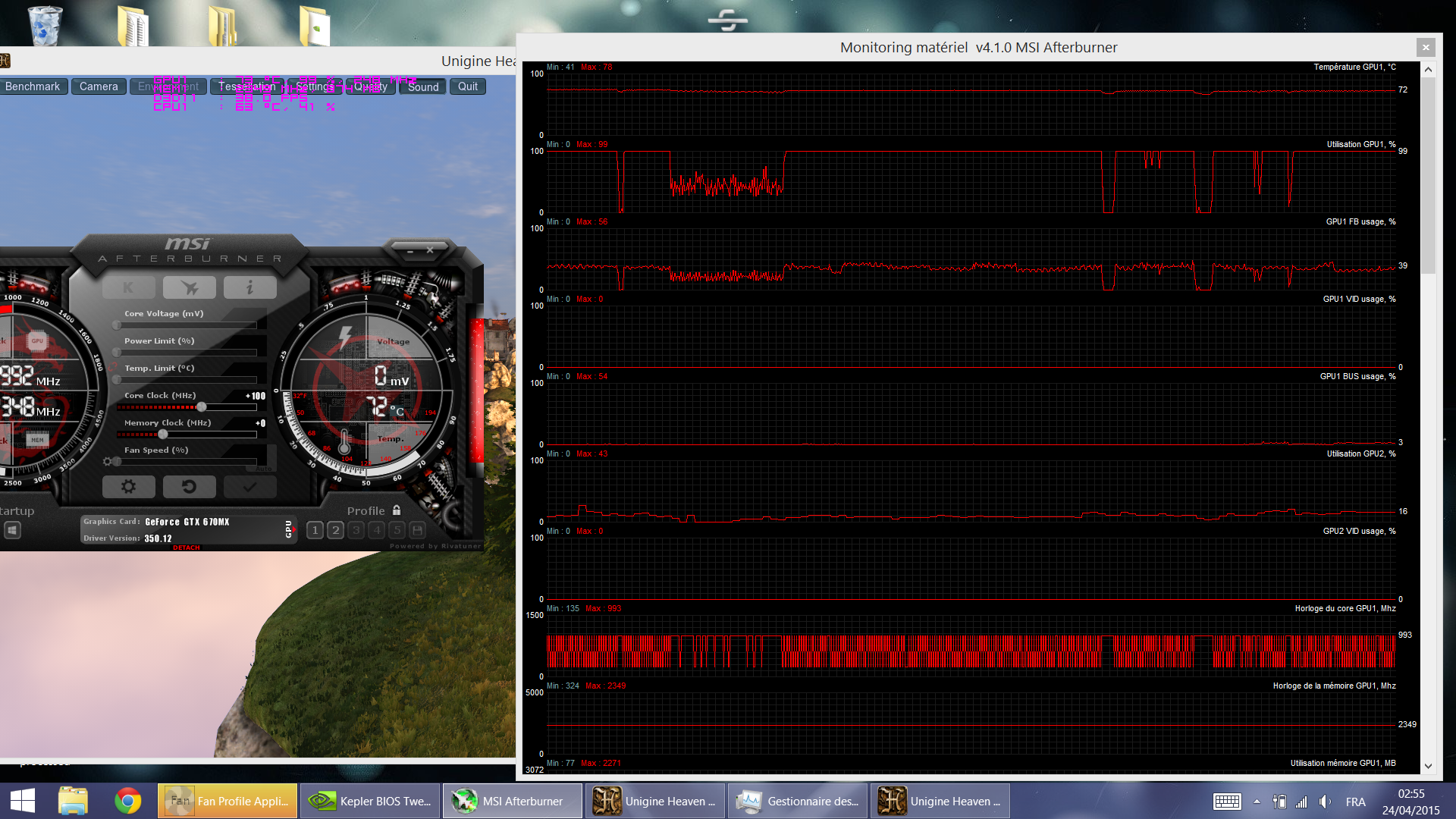Image resolution: width=1456 pixels, height=819 pixels.
Task: Open the network signal tray icon
Action: [x=1301, y=802]
